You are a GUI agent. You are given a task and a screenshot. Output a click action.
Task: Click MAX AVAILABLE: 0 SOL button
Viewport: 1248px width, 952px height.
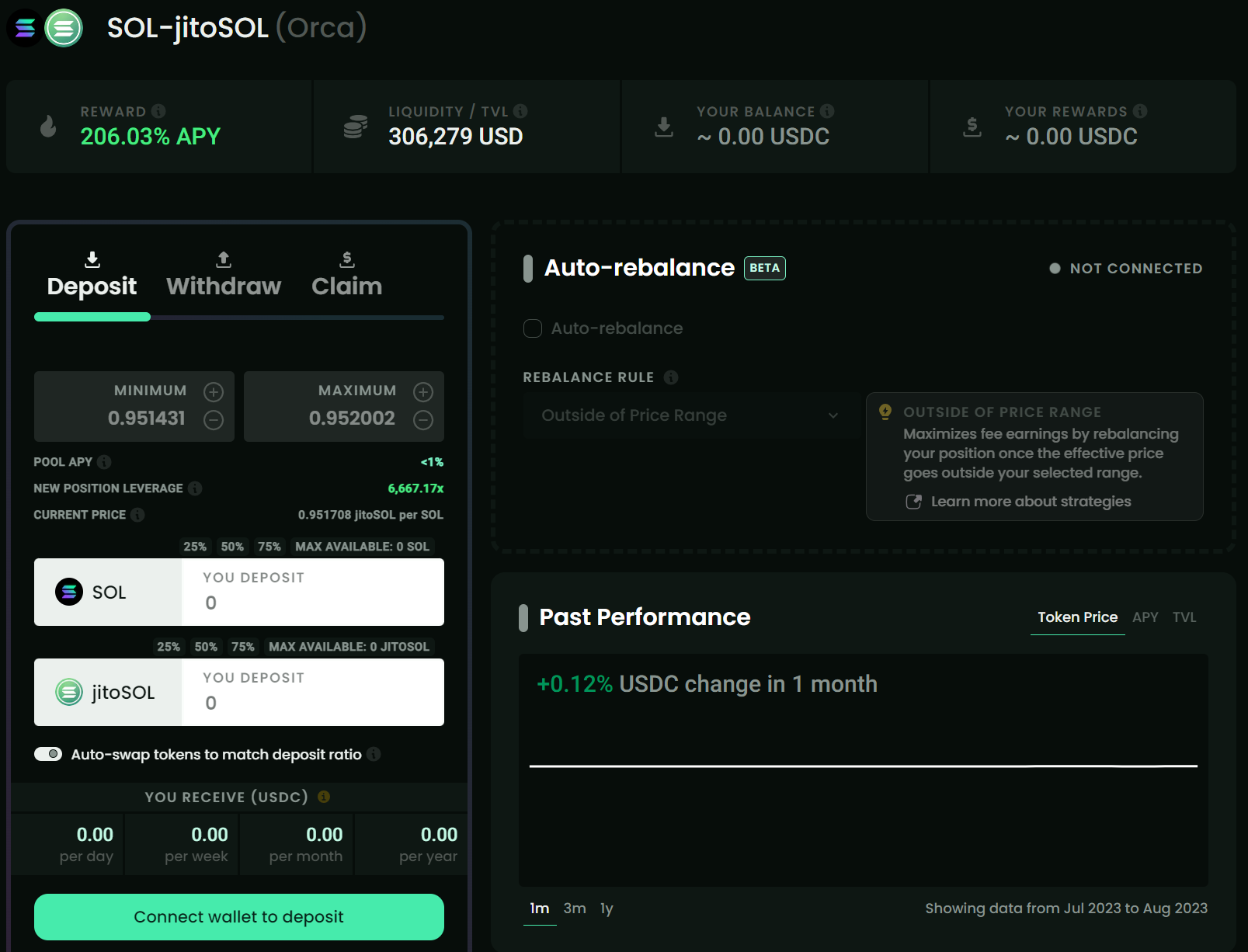coord(362,547)
